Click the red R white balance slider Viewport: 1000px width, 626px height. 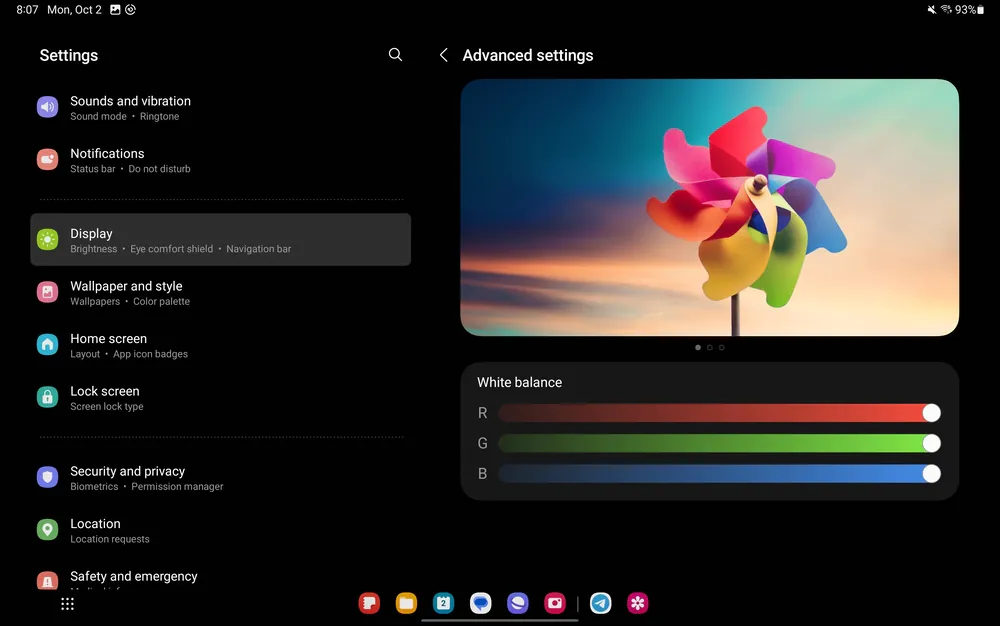point(719,413)
